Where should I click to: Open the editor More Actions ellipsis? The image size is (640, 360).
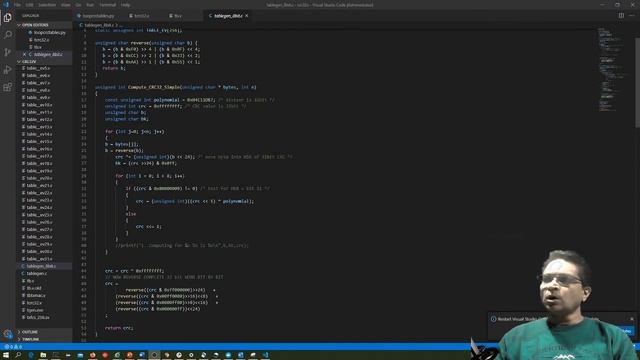click(x=632, y=16)
